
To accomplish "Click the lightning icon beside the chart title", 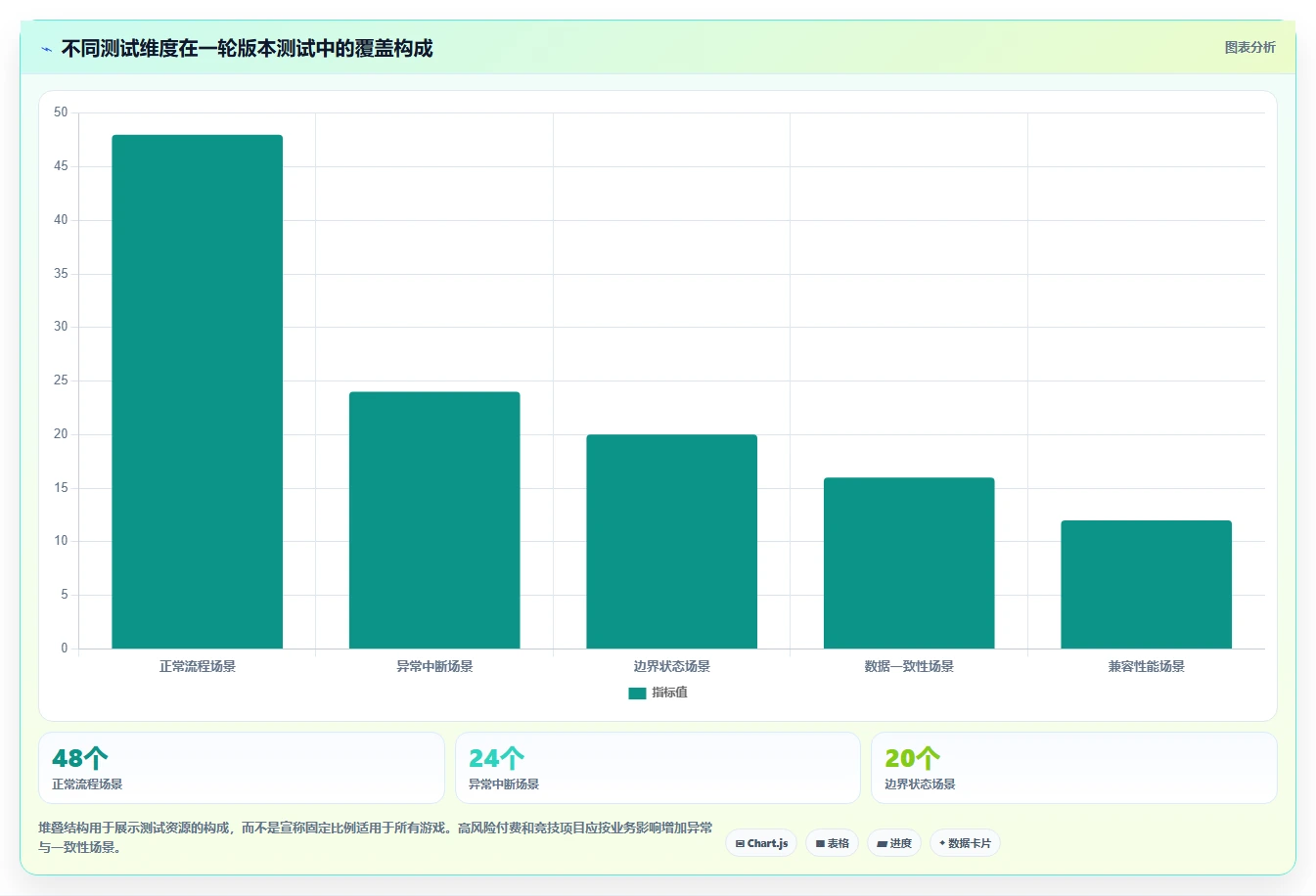I will (46, 49).
